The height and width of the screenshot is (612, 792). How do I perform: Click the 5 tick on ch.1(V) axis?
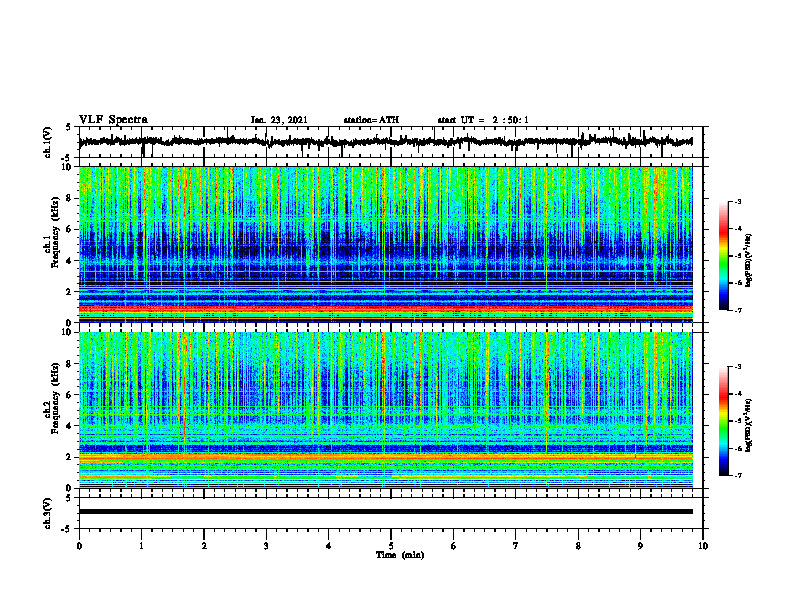(x=68, y=128)
